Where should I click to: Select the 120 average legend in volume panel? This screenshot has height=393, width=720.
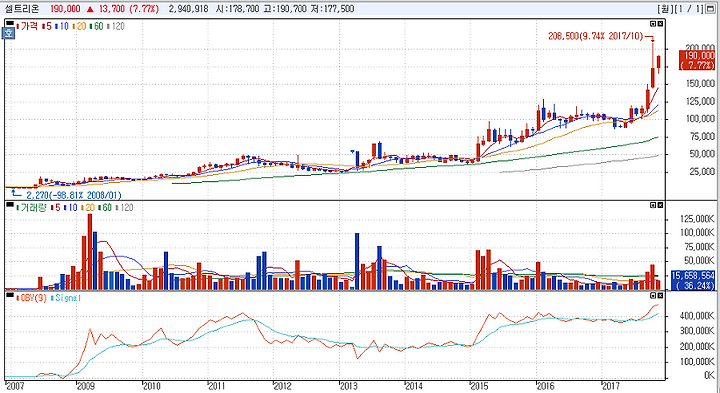click(x=124, y=208)
